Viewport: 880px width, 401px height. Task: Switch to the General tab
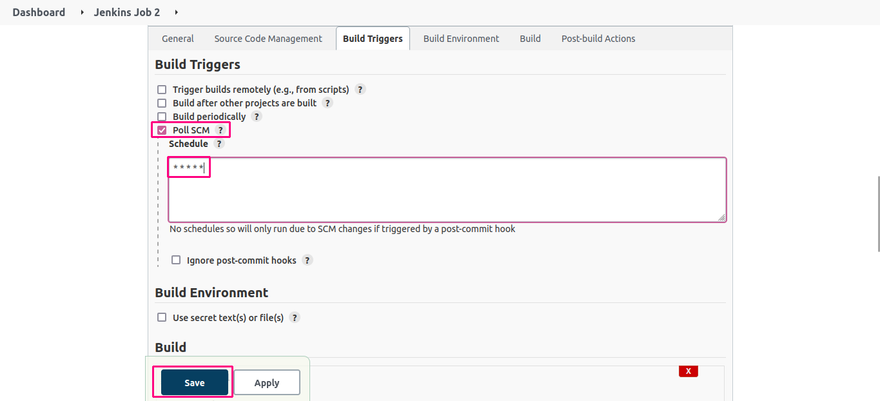[178, 39]
